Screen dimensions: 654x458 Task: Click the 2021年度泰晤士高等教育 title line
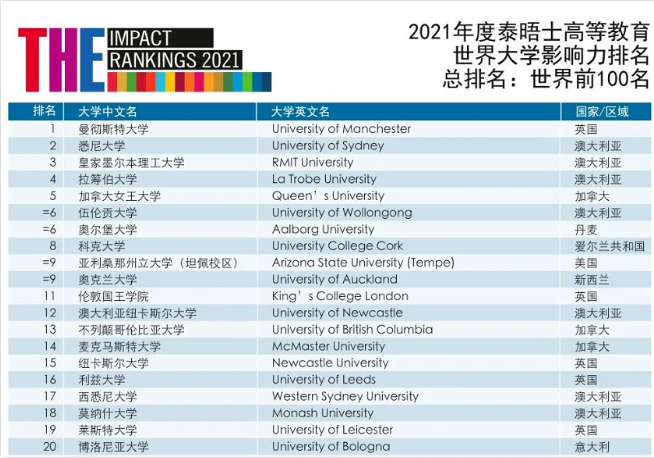point(529,33)
